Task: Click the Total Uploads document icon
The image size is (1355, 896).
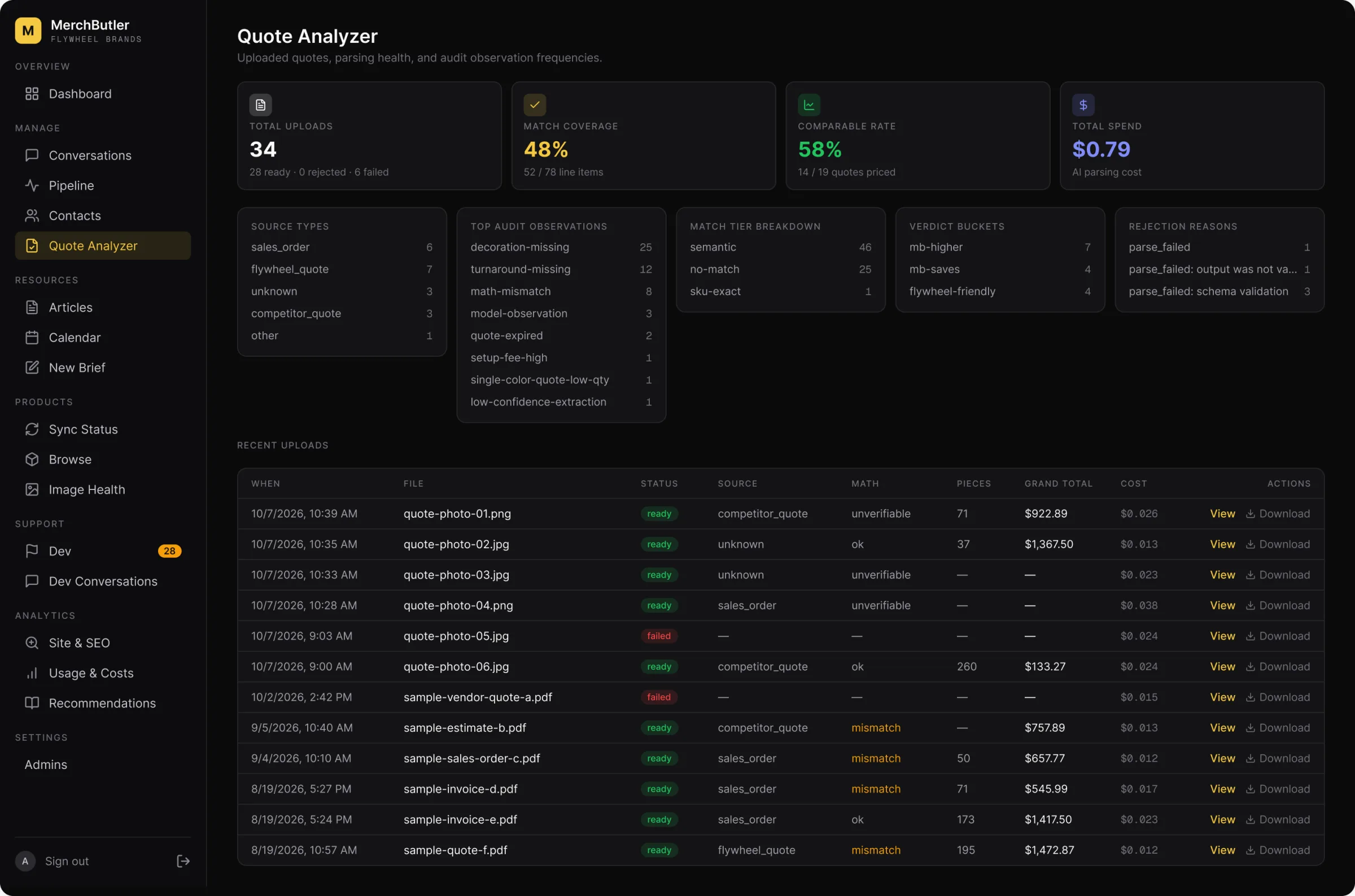Action: click(x=260, y=105)
